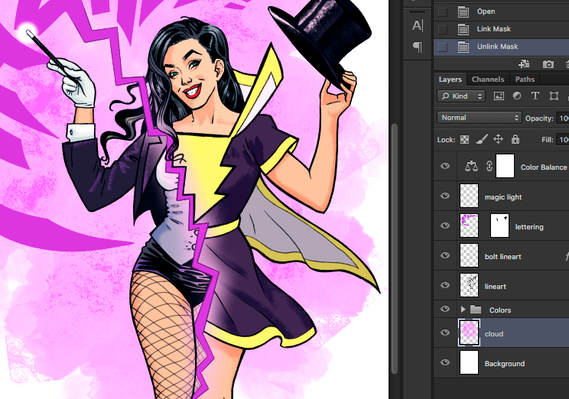Image resolution: width=569 pixels, height=399 pixels.
Task: Select the magic light layer name
Action: tap(503, 197)
